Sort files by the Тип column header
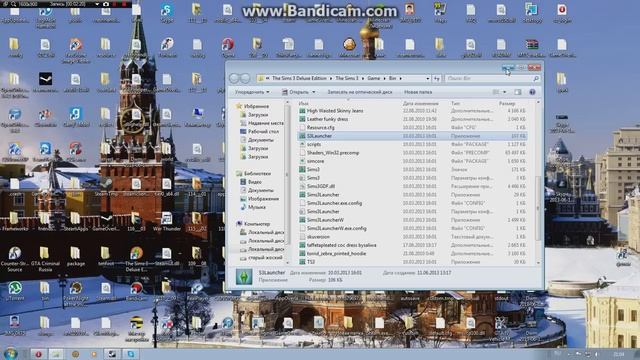This screenshot has width=640, height=360. tap(455, 104)
